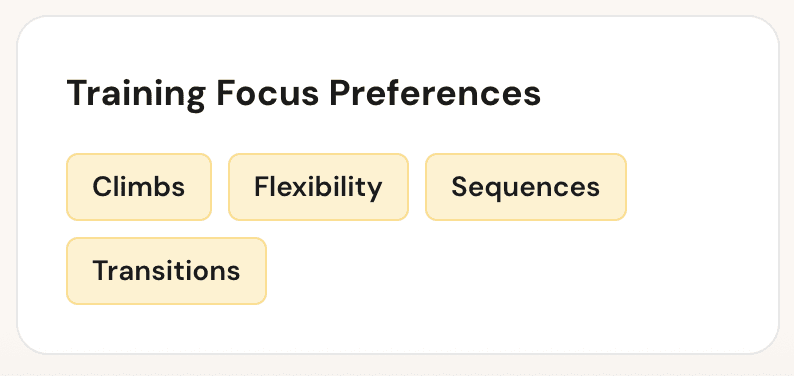Toggle the Climbs focus chip

(x=139, y=187)
